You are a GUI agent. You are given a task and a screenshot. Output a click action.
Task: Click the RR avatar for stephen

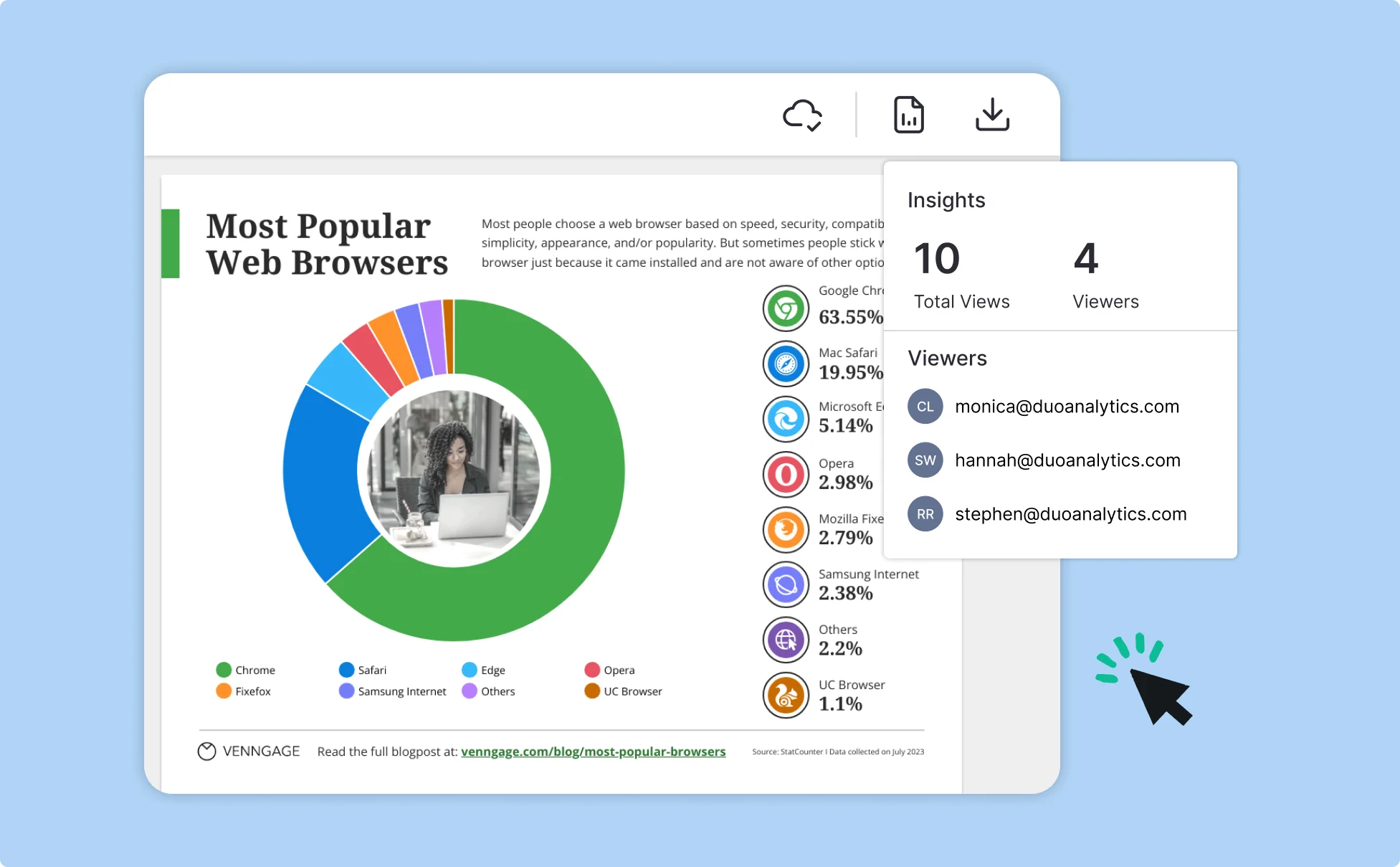[x=925, y=514]
